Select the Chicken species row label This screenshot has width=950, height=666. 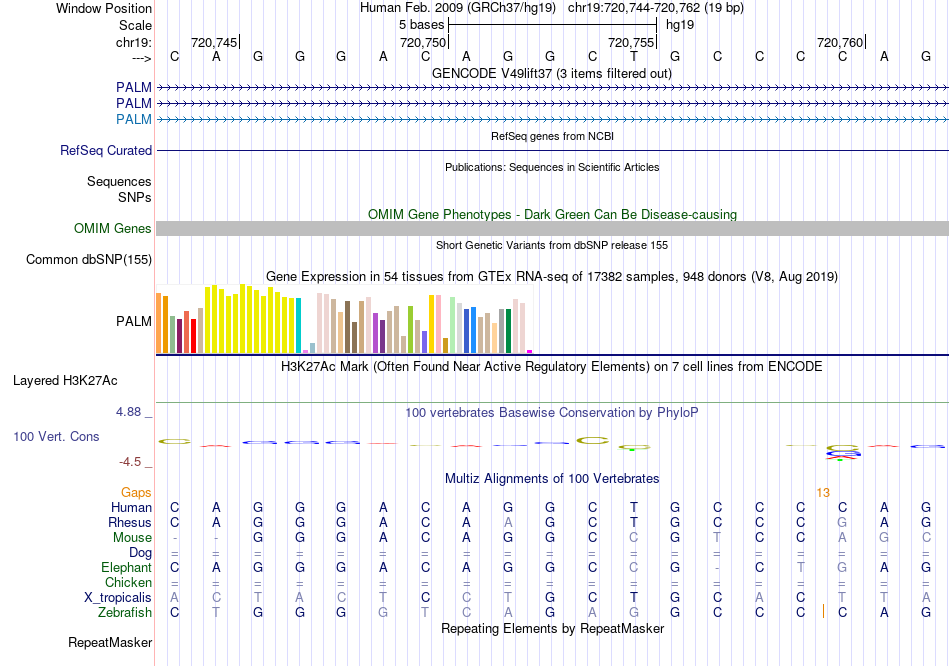(128, 582)
